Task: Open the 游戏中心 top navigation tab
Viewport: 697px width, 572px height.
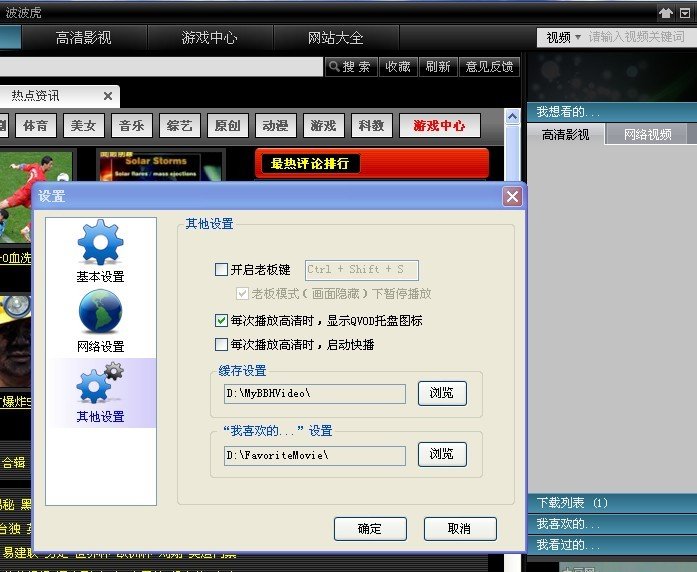Action: click(209, 38)
